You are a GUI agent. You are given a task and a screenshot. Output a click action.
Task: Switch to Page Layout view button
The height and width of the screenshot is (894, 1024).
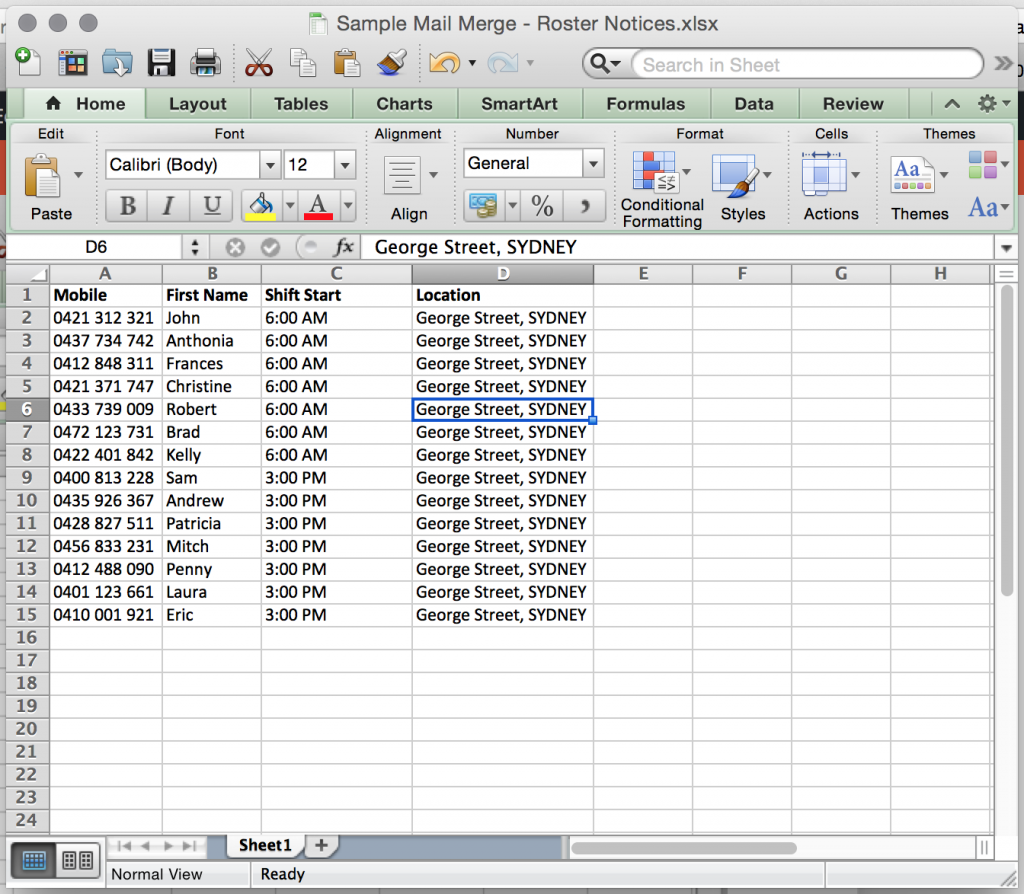[x=77, y=860]
